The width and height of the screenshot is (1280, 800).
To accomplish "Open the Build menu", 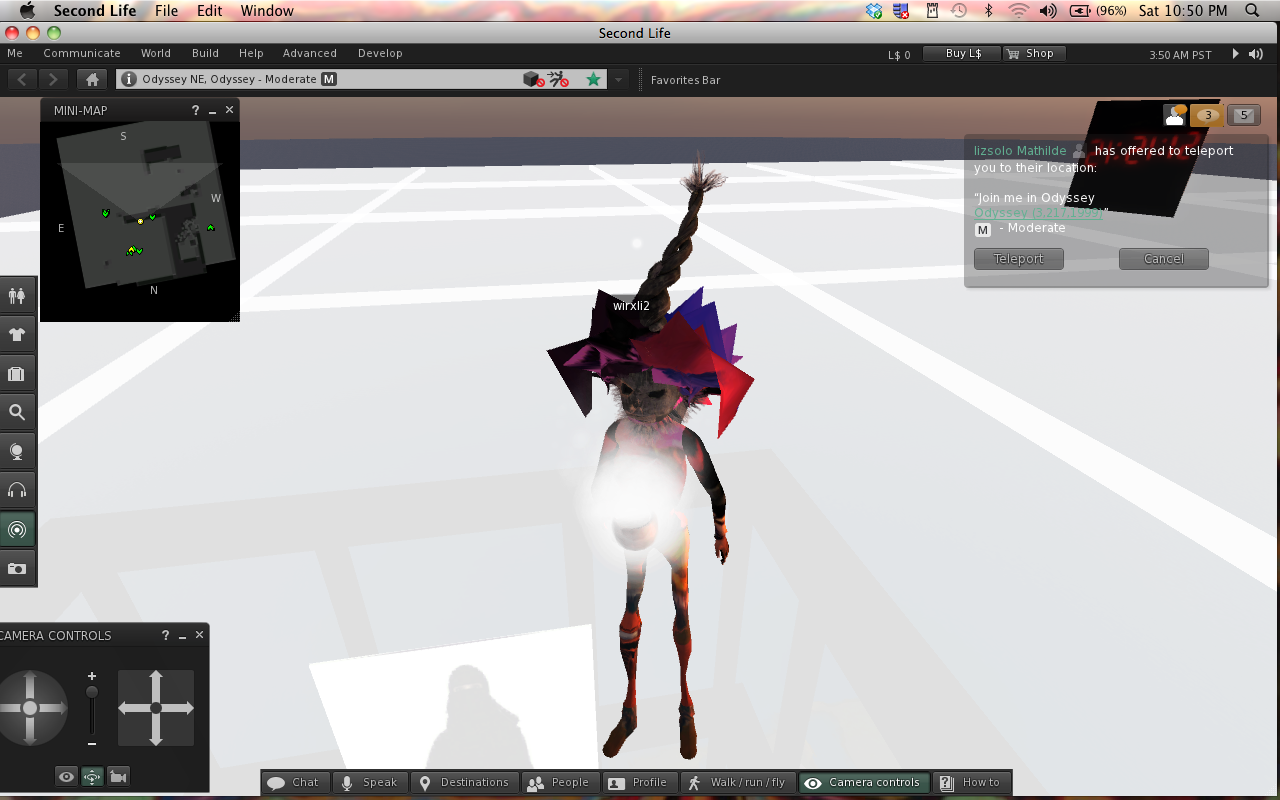I will click(205, 53).
